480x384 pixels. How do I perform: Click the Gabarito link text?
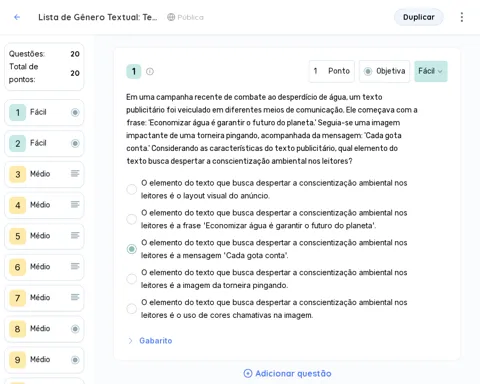coord(156,341)
